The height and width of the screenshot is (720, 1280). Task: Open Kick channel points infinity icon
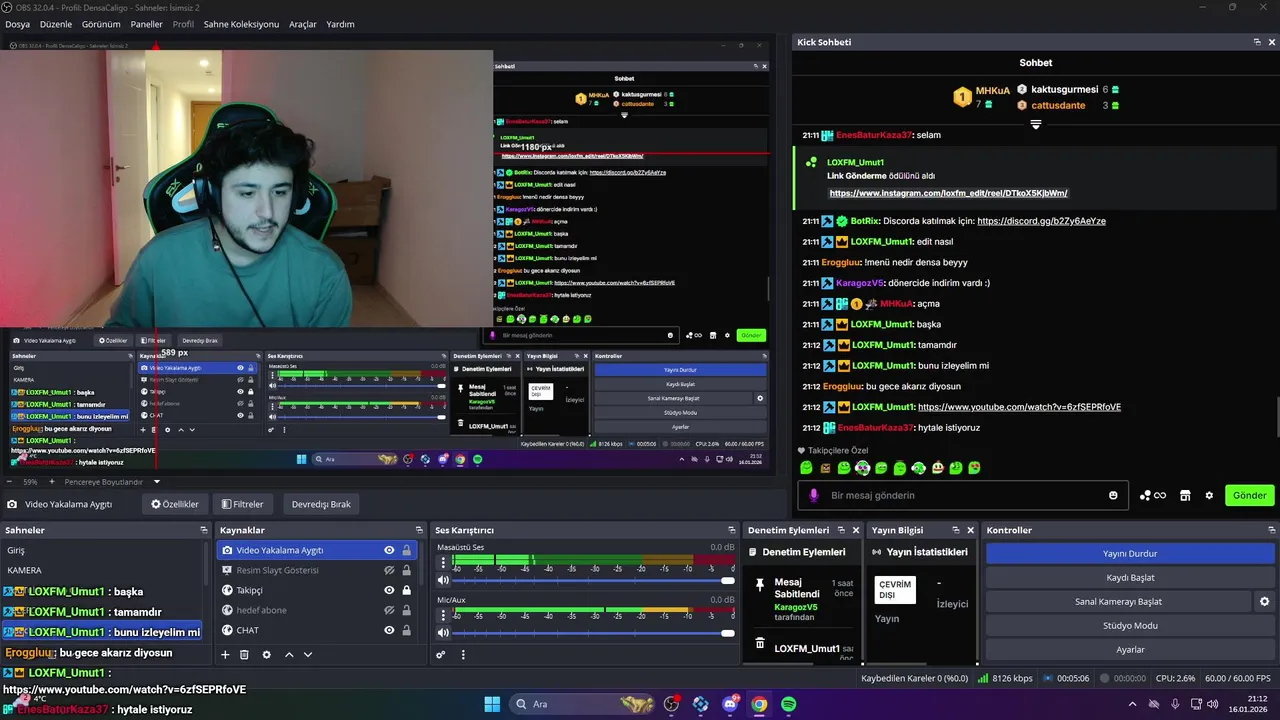(x=1153, y=495)
